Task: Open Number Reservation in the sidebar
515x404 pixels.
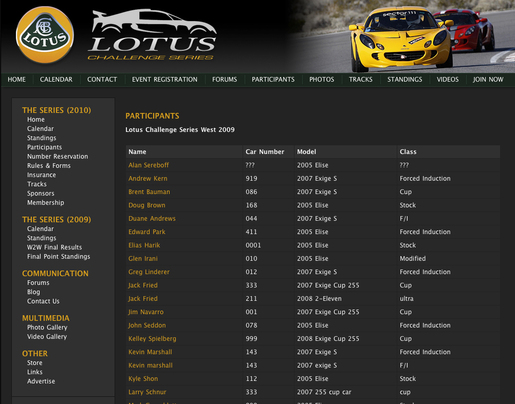Action: click(58, 156)
